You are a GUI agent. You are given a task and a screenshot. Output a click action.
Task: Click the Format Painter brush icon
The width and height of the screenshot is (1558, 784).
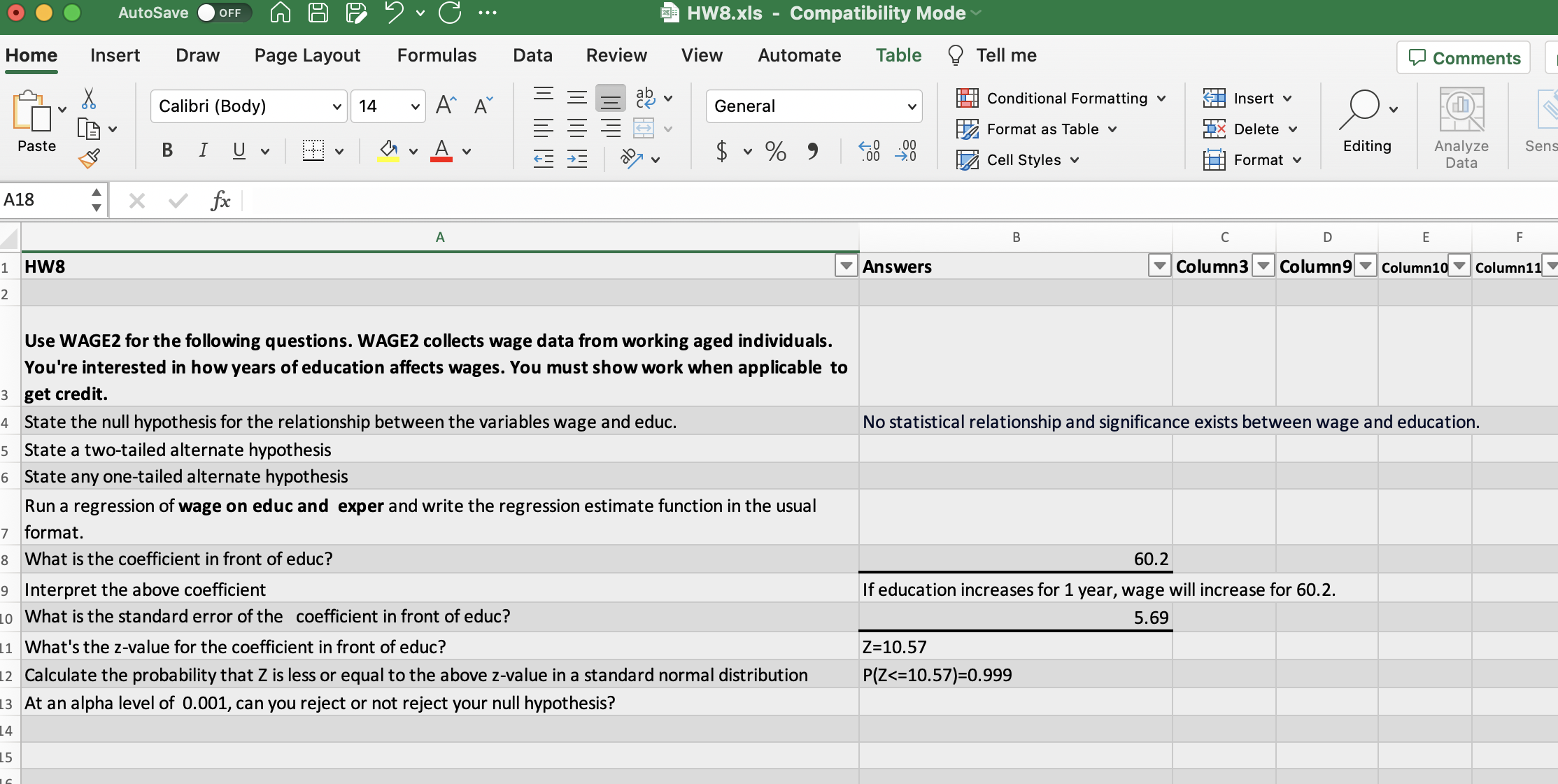89,159
